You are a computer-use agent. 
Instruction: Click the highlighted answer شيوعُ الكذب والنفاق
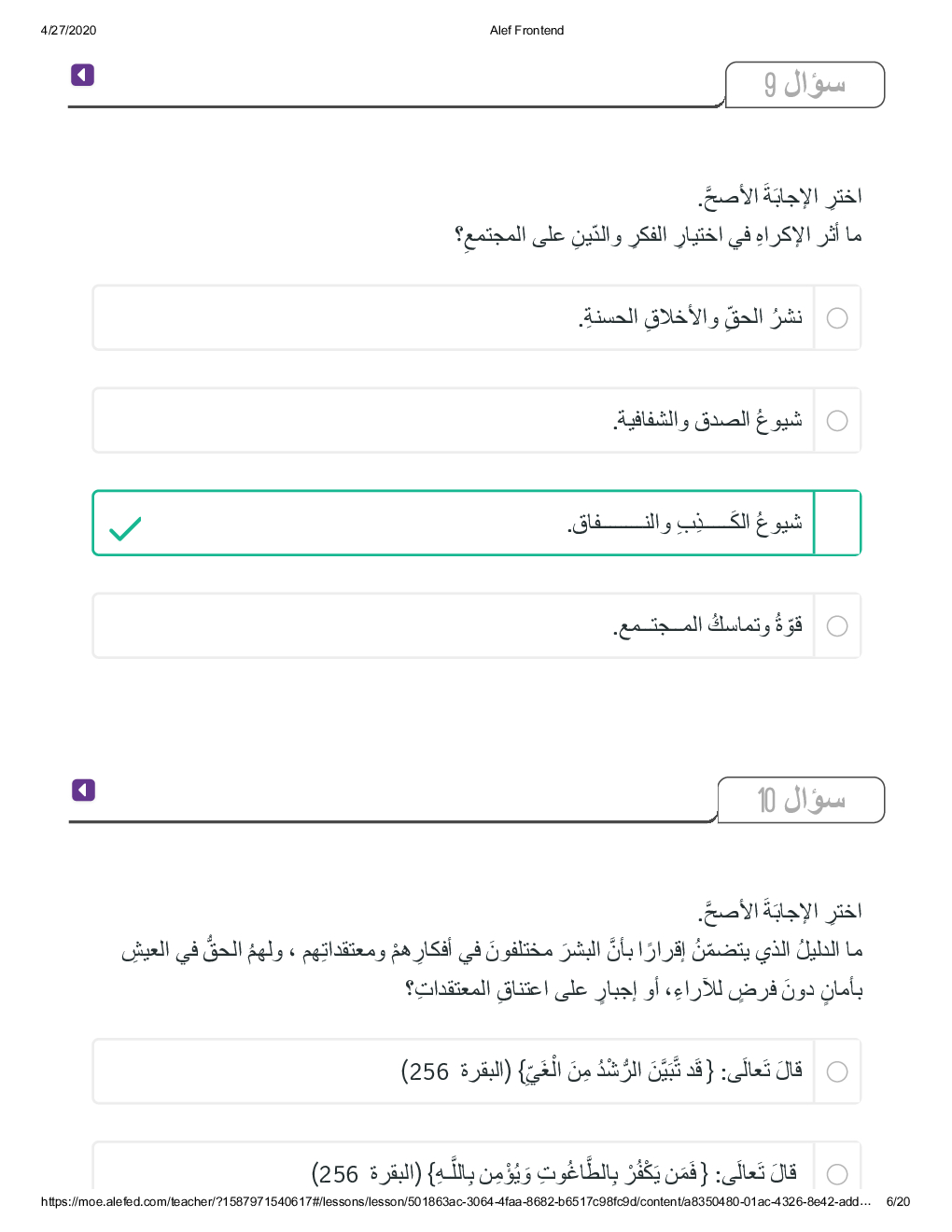coord(685,523)
